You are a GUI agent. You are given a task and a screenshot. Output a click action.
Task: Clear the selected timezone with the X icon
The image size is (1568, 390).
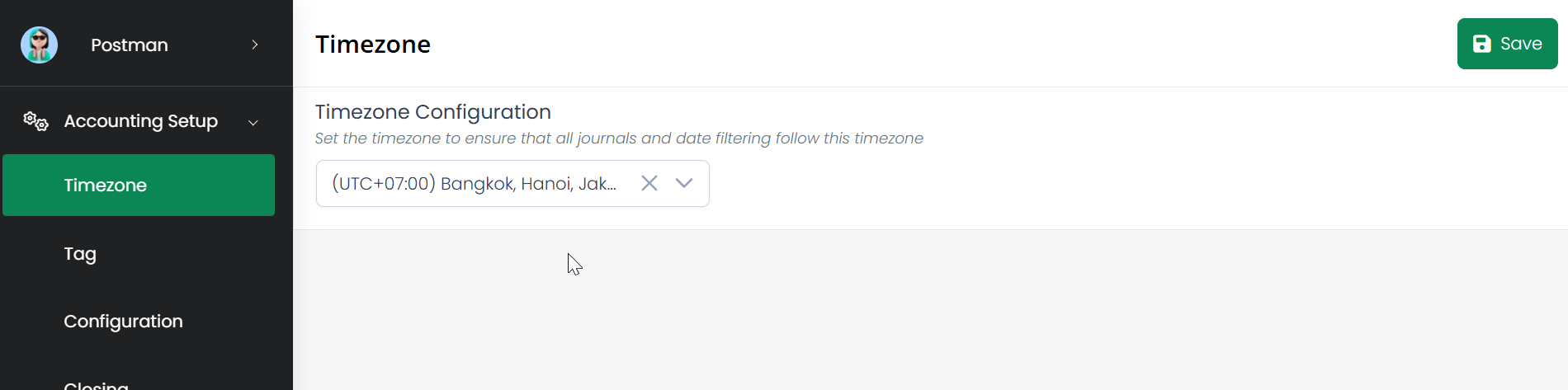649,183
